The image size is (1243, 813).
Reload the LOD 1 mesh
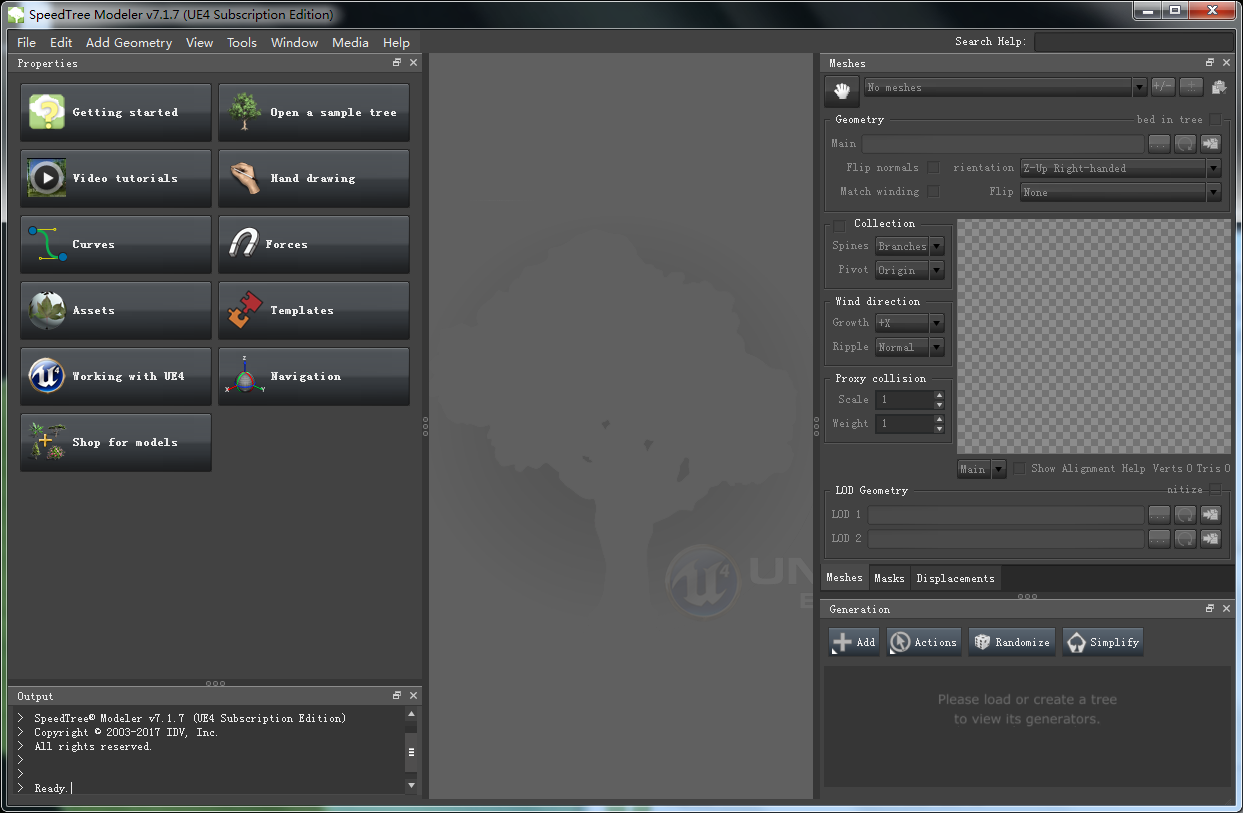click(x=1185, y=515)
